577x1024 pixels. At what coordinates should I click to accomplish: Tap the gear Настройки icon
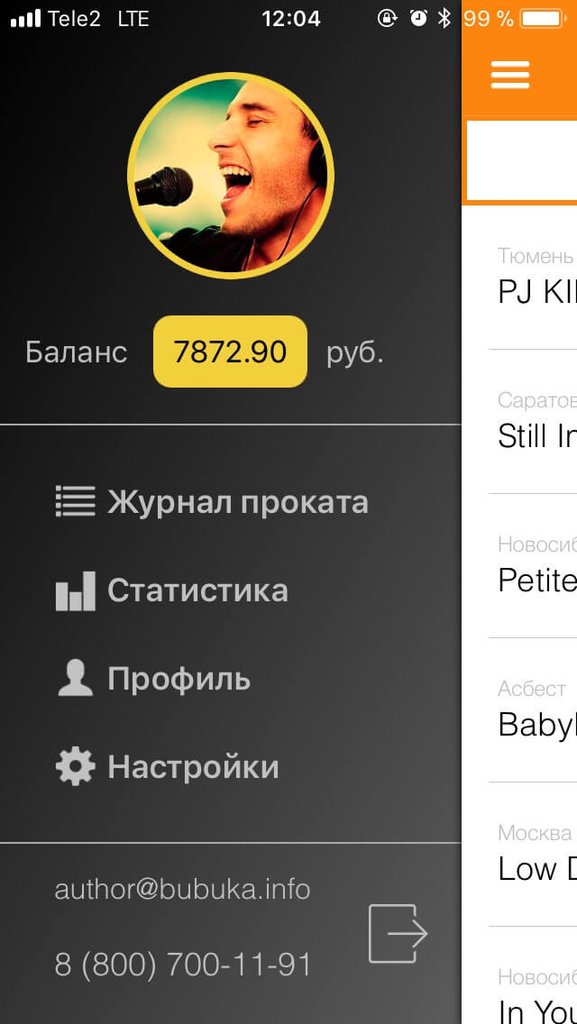[x=75, y=766]
